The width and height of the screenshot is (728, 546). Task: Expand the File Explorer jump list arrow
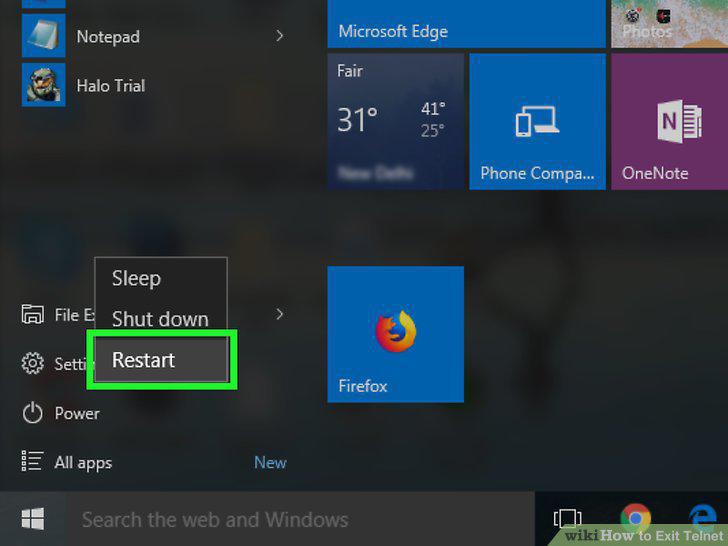279,314
